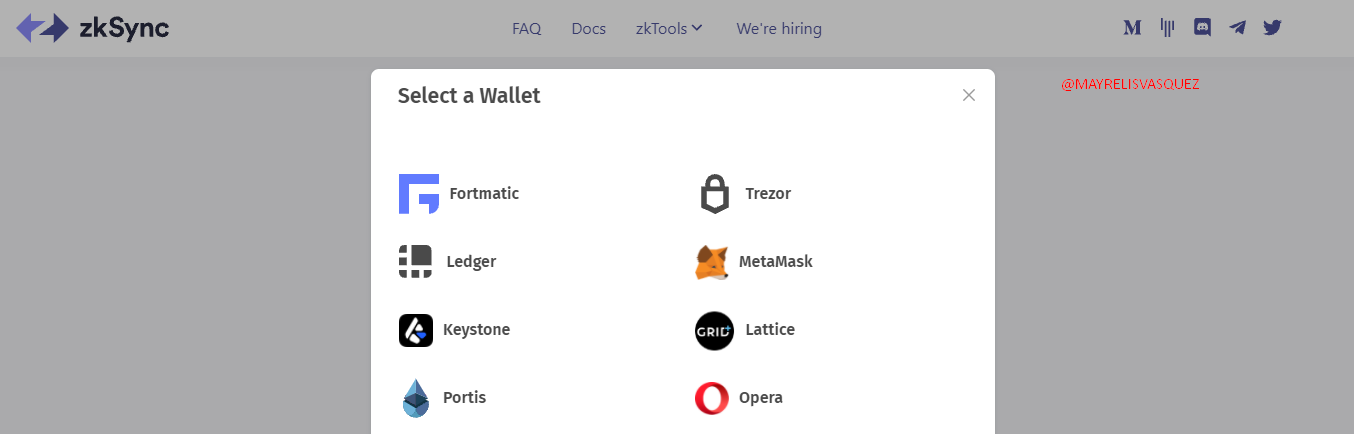Click the MetaMask fox icon

712,262
